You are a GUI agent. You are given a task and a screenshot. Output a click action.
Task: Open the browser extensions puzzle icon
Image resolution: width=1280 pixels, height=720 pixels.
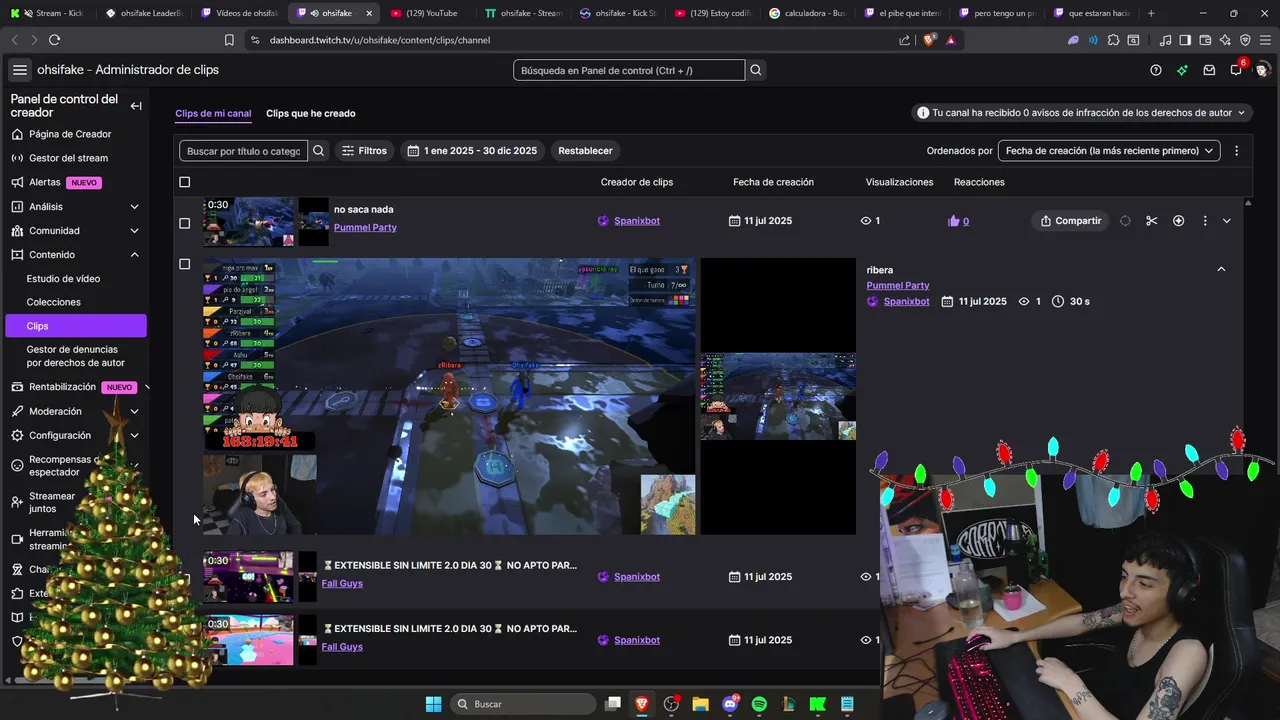click(x=1114, y=40)
